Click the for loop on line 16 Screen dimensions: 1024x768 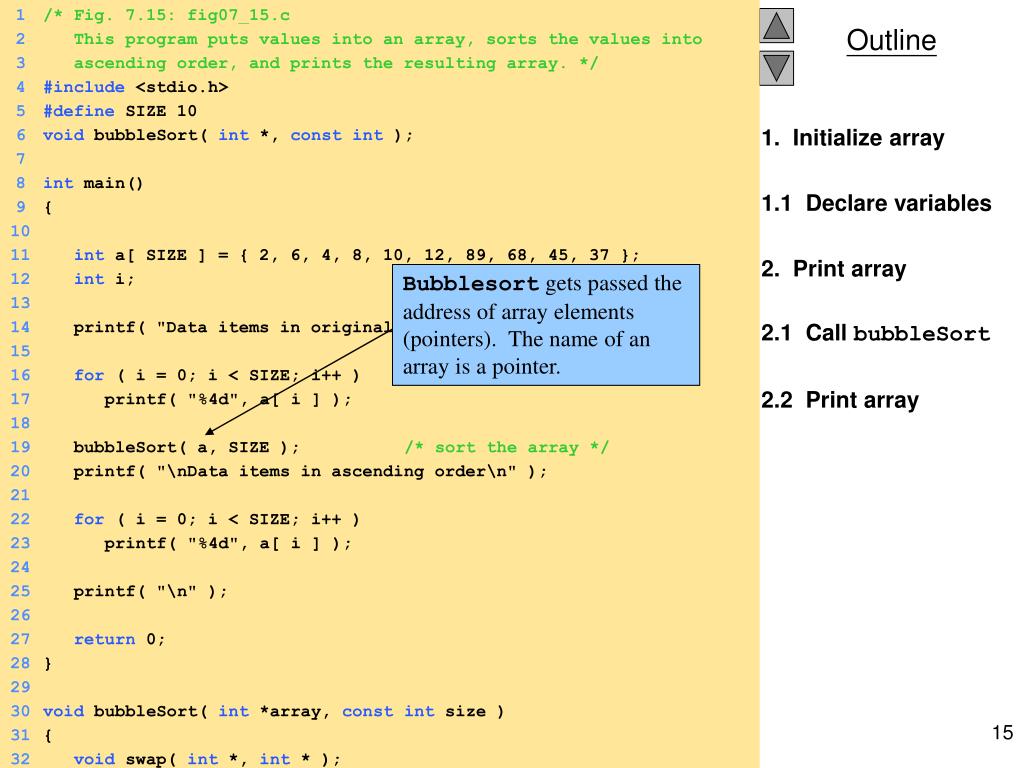217,376
